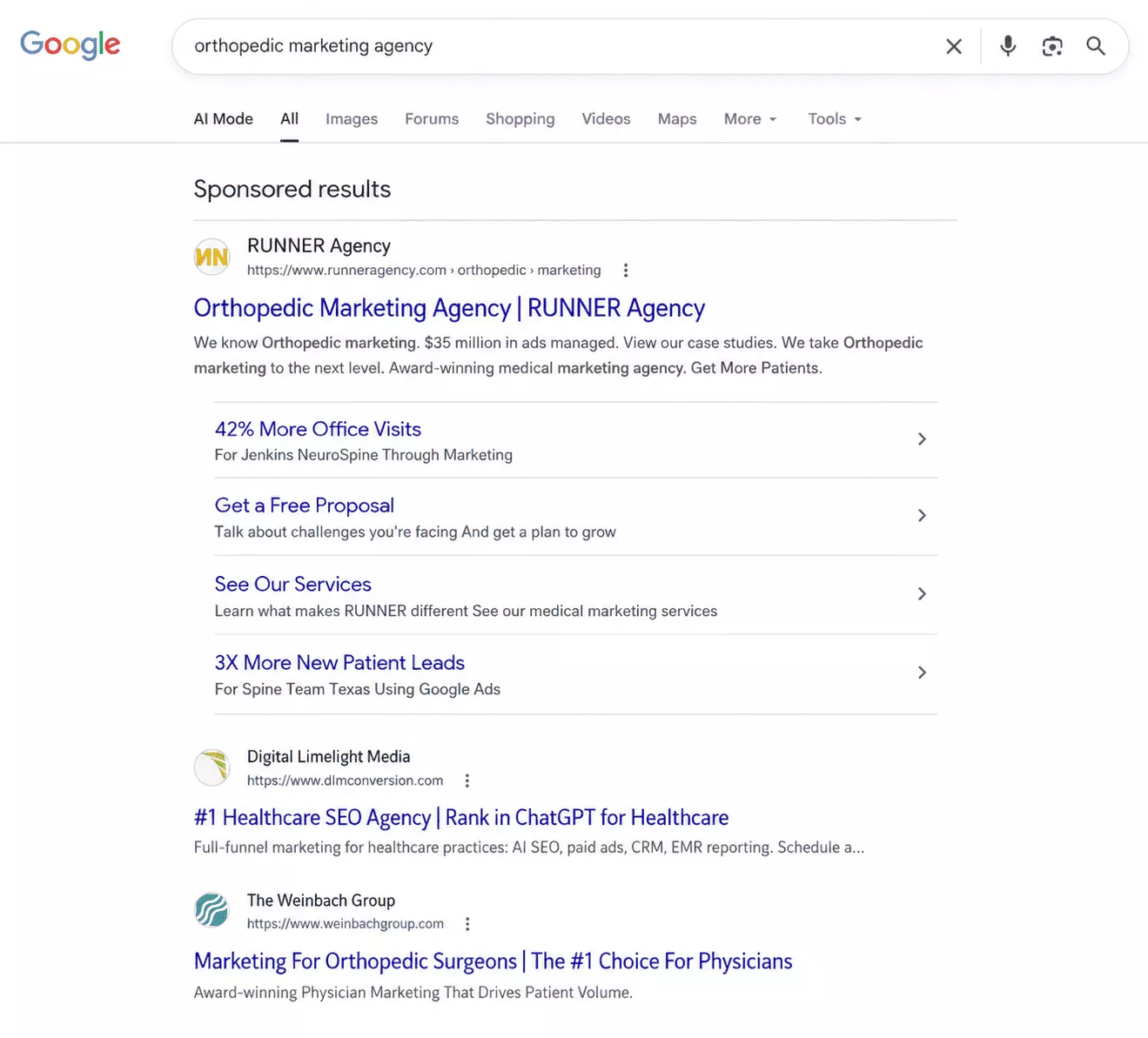
Task: Click the Sponsored results heading
Action: tap(292, 190)
